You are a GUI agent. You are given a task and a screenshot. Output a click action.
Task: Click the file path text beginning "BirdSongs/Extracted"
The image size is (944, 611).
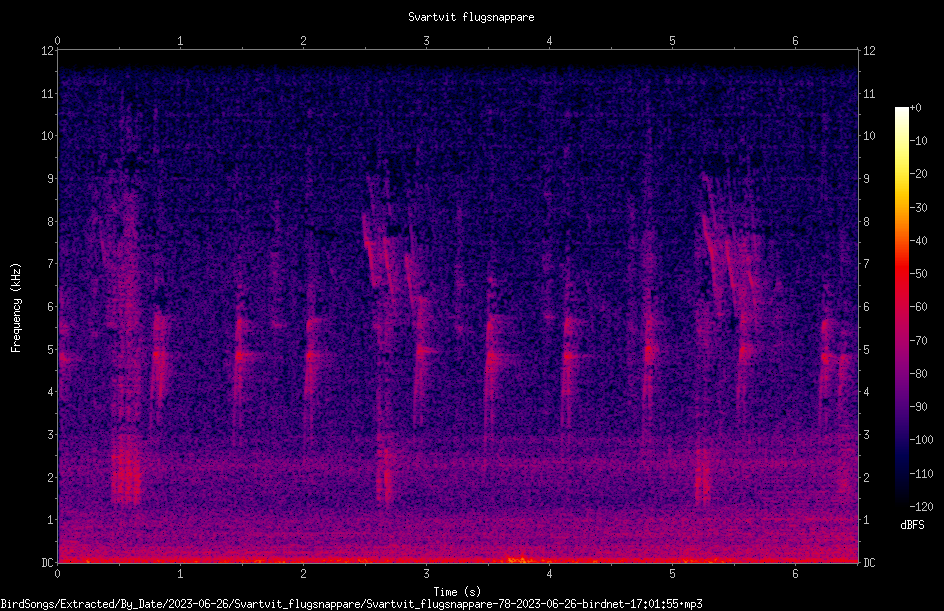(x=352, y=604)
